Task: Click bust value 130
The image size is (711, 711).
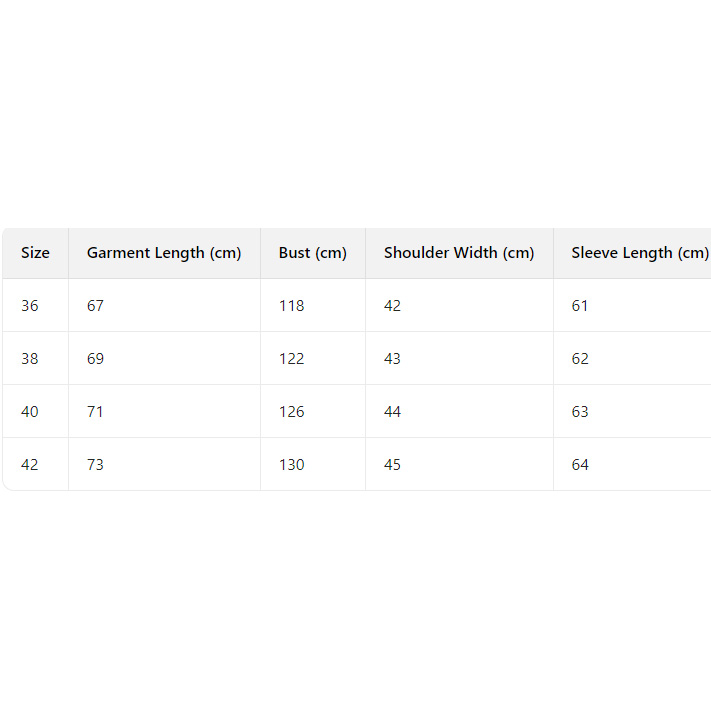Action: tap(292, 465)
